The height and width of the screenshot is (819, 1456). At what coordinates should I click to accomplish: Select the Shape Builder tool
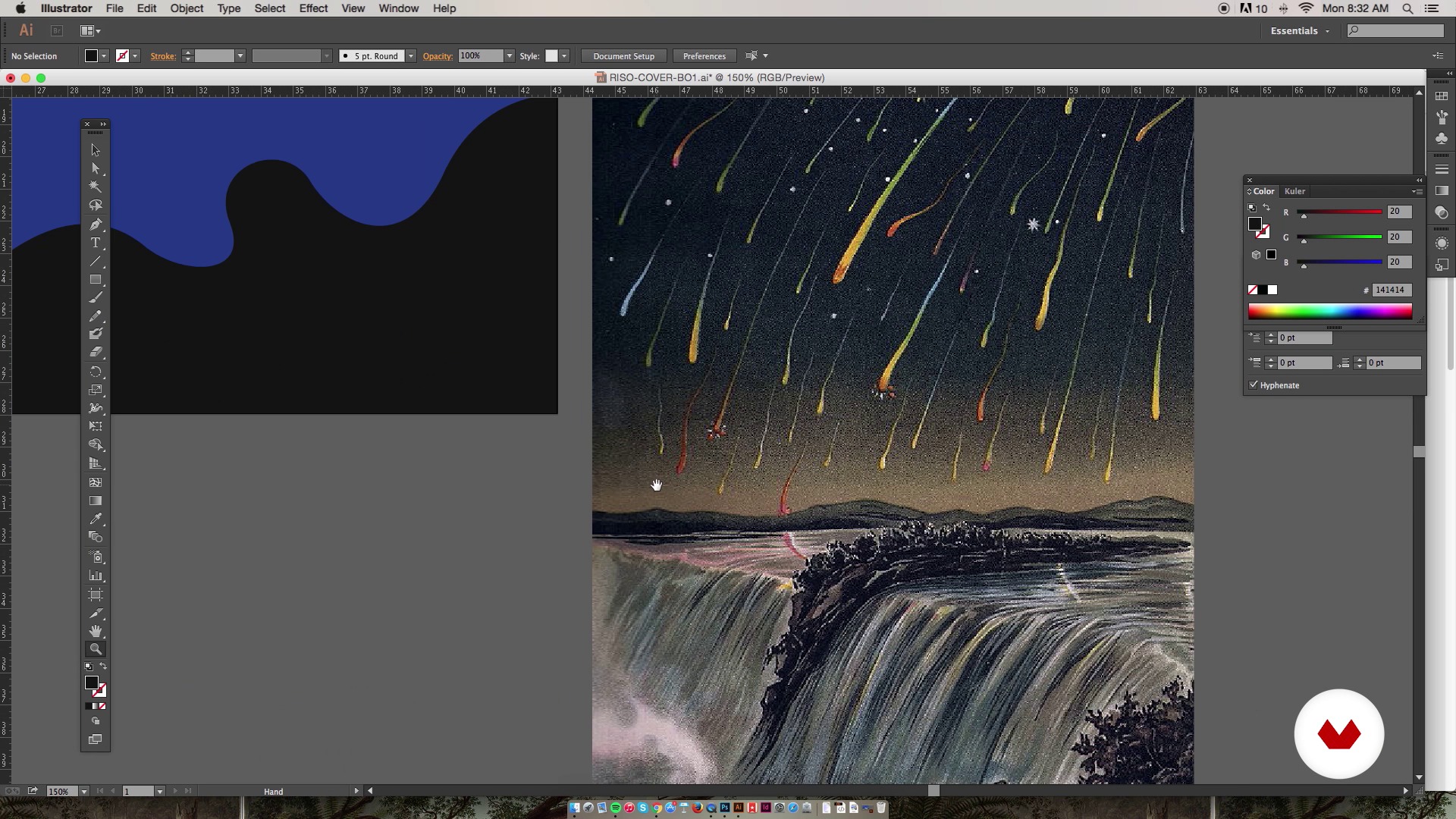96,445
